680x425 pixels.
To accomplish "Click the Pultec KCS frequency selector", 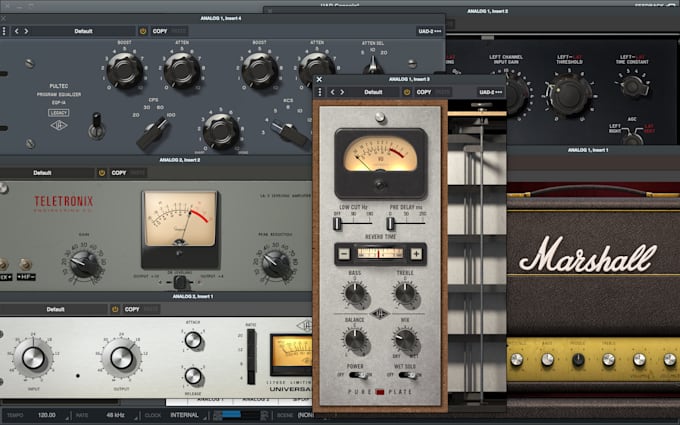I will (x=289, y=133).
